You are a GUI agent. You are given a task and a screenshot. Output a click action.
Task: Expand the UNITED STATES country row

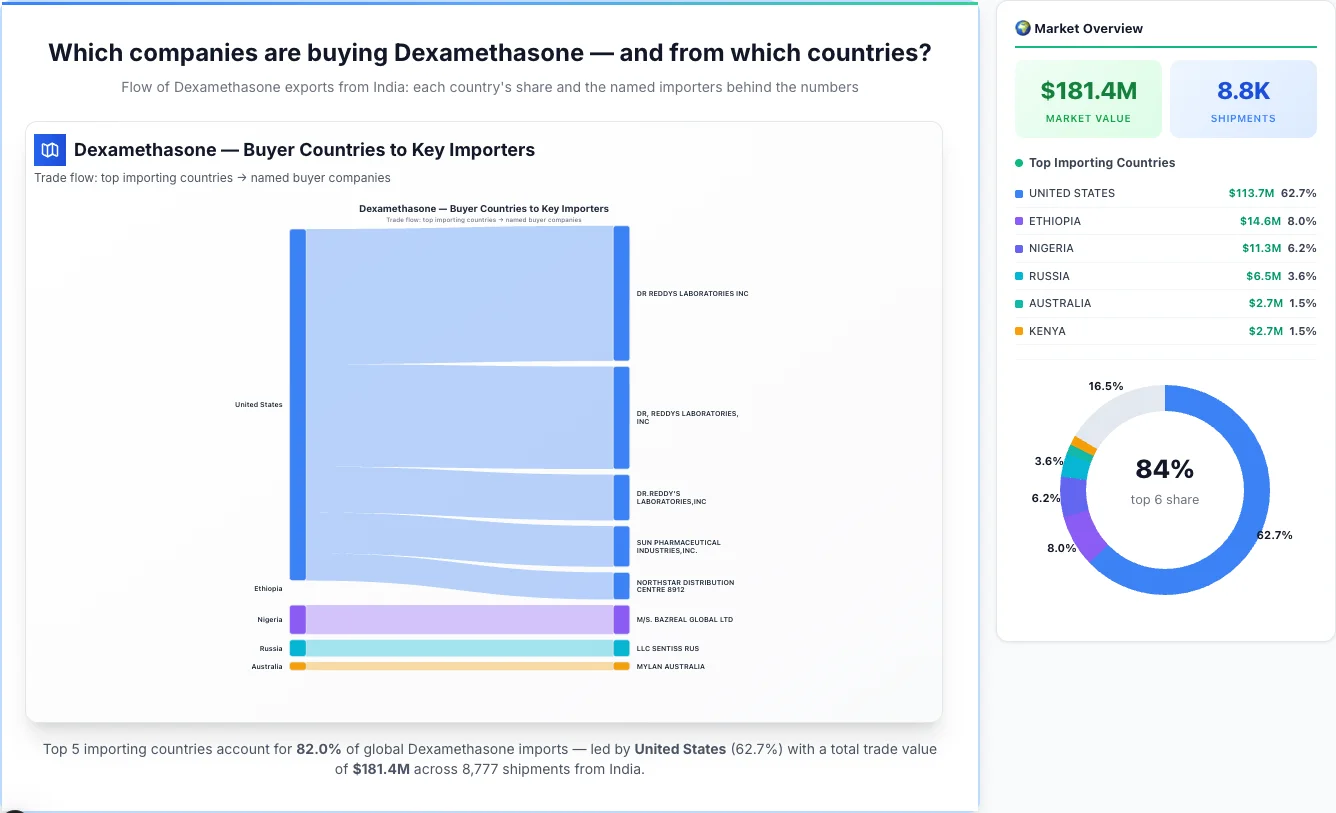(1165, 193)
